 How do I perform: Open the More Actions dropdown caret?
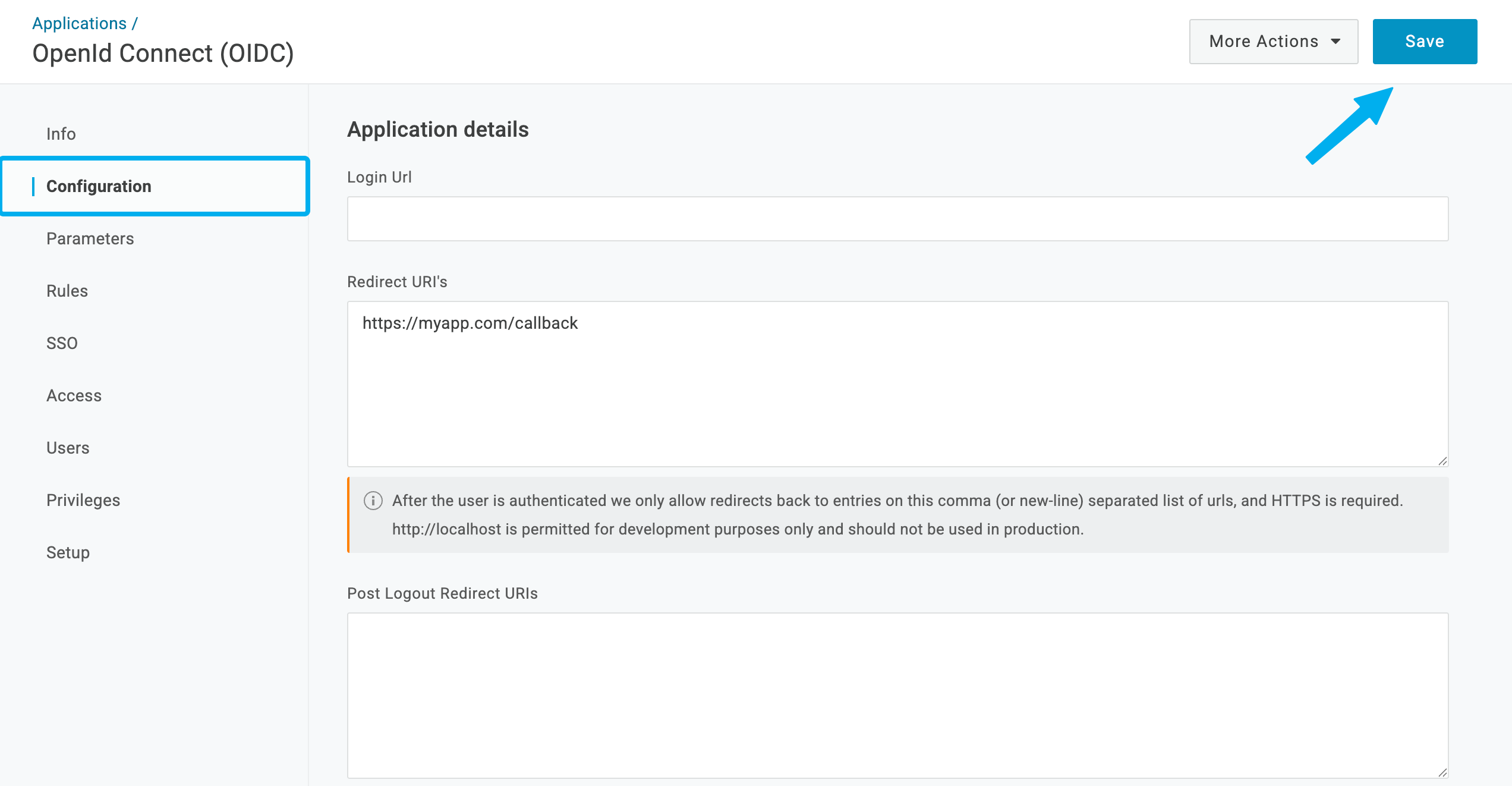click(1336, 41)
